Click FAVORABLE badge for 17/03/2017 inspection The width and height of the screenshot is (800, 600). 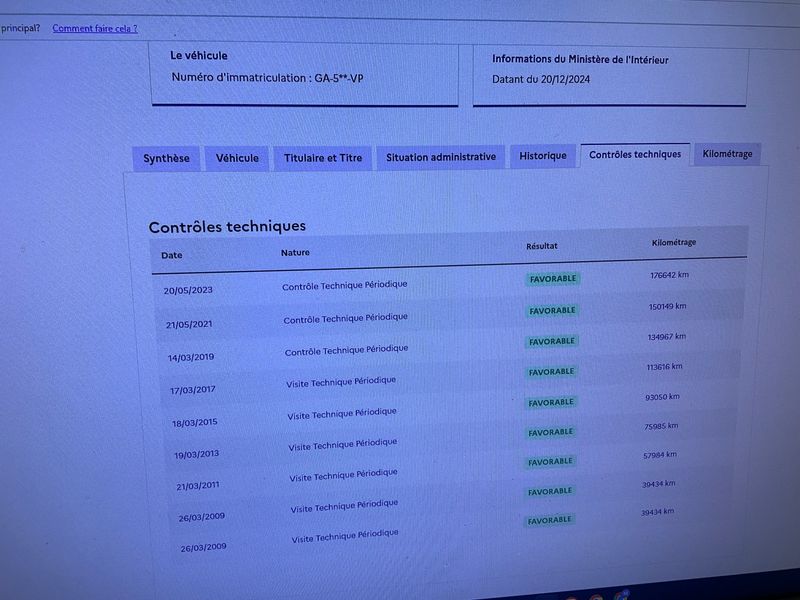click(551, 372)
